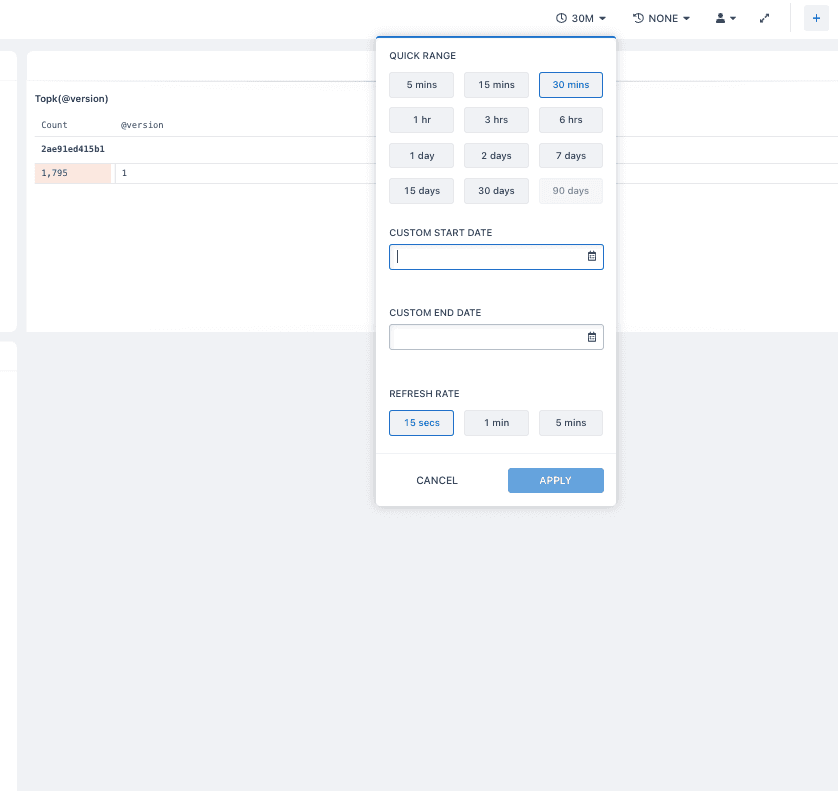
Task: Open calendar for custom start date
Action: (x=592, y=257)
